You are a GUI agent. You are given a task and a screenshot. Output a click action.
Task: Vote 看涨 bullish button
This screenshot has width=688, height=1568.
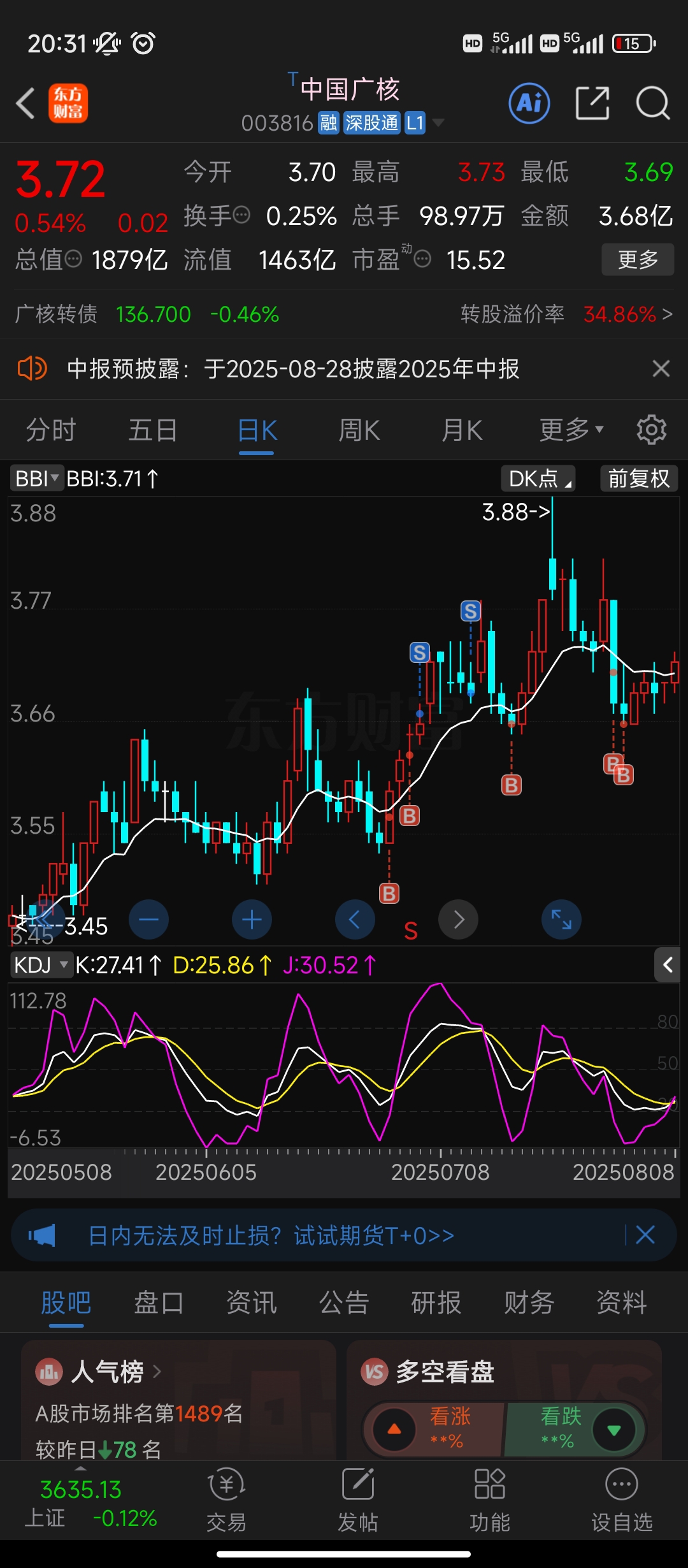pos(434,1429)
